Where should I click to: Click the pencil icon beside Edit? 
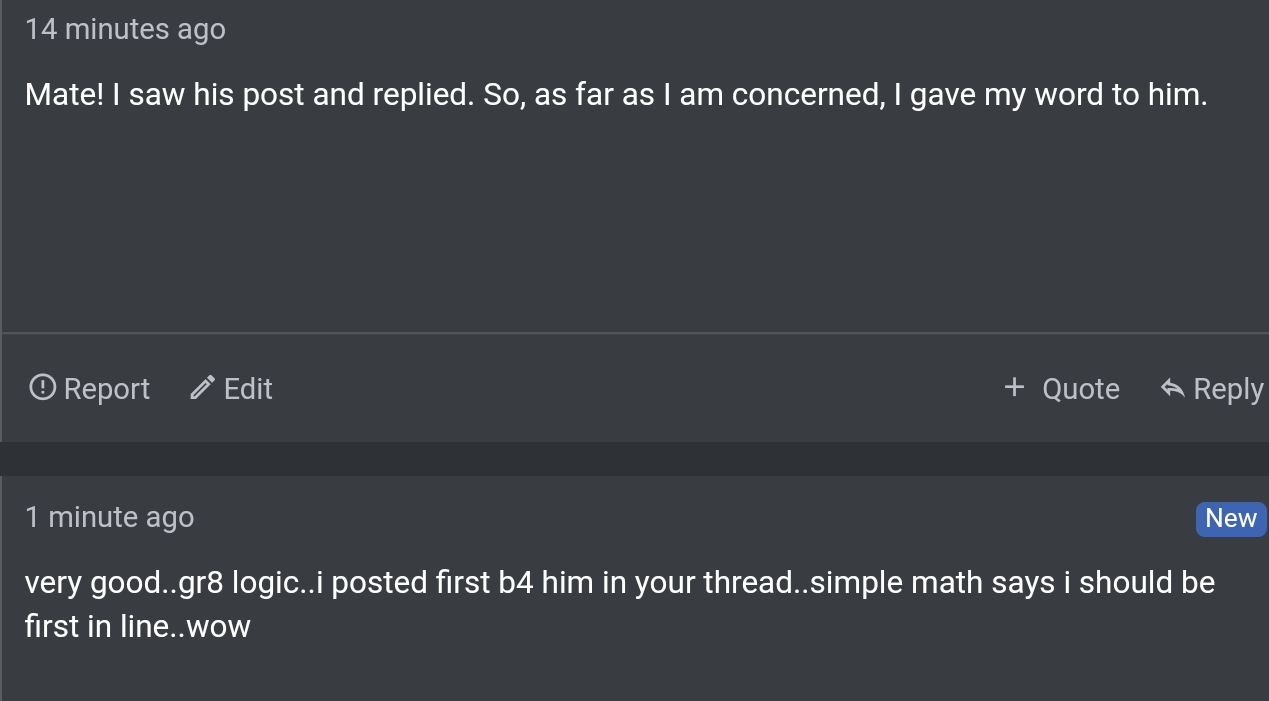[x=203, y=387]
